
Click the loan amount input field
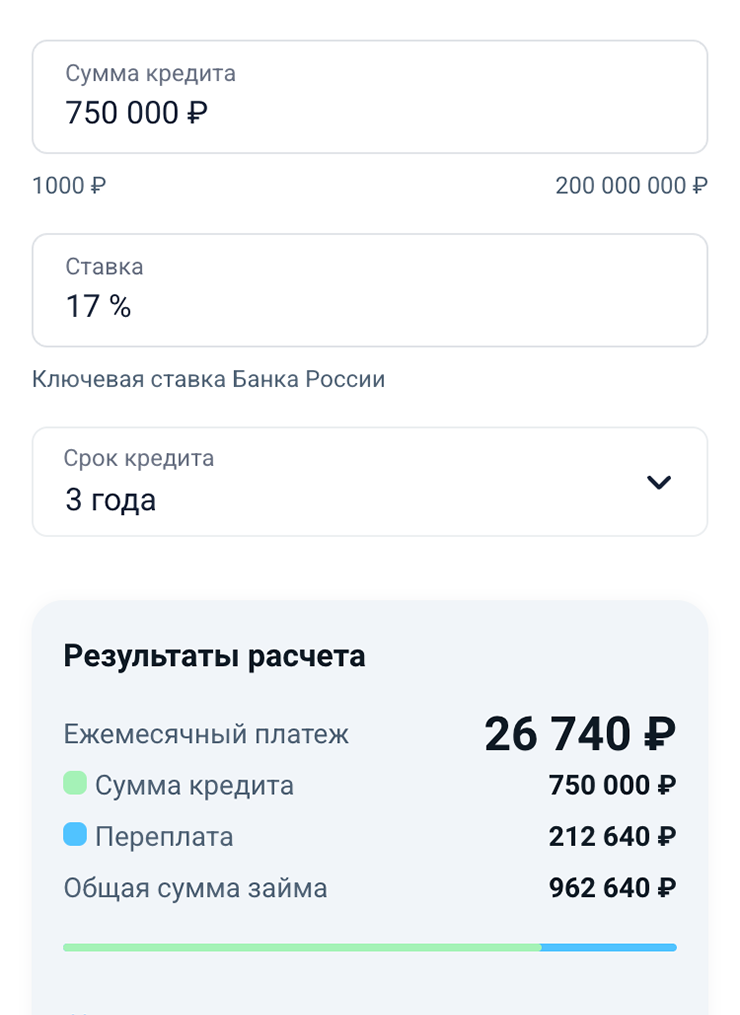[x=369, y=98]
